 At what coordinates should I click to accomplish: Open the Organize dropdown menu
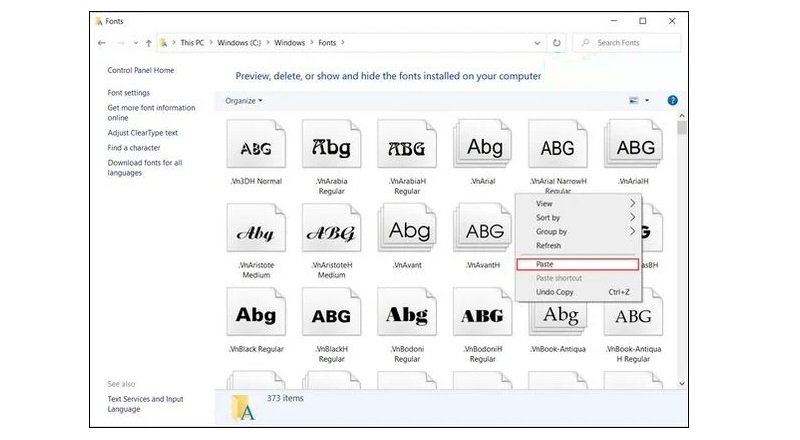(x=244, y=101)
